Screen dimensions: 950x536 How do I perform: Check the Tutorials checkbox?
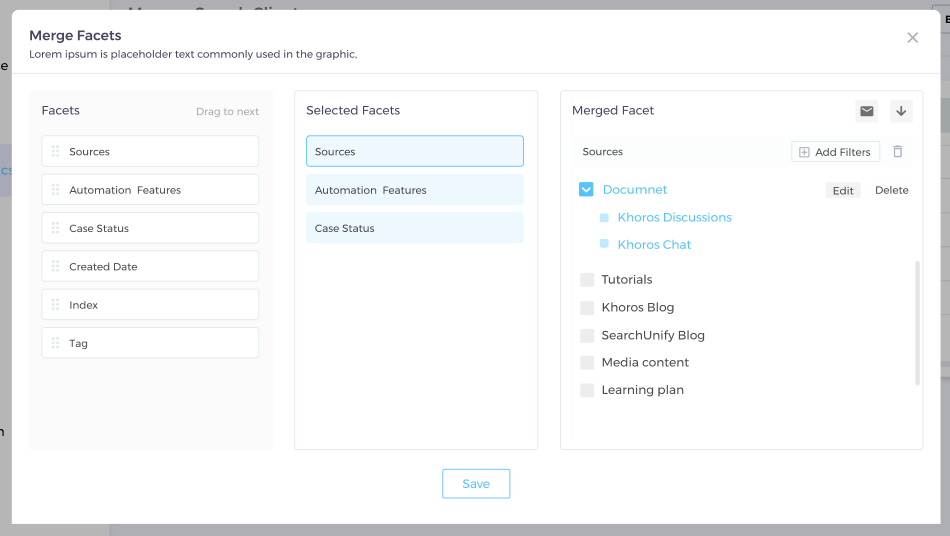coord(587,280)
